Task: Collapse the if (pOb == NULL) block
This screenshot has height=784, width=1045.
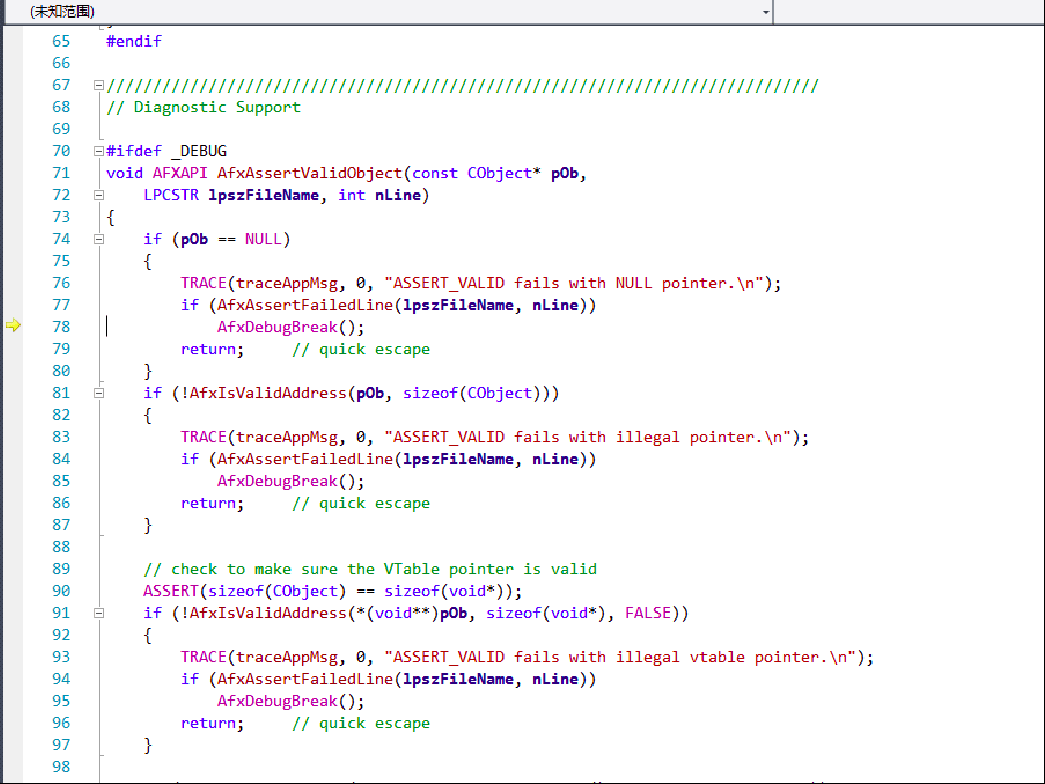Action: [98, 239]
